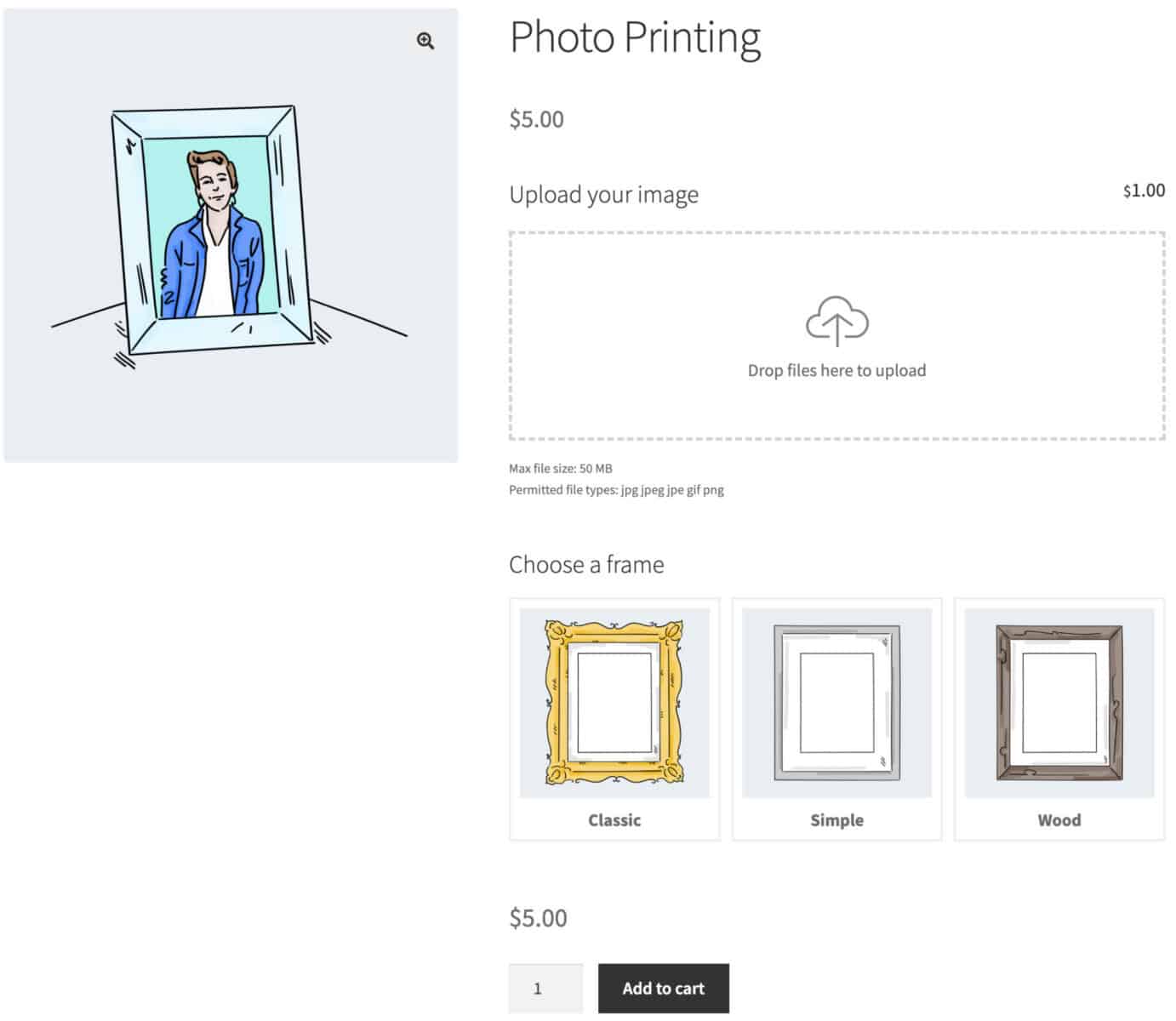
Task: Click the Wood frame name label
Action: [x=1059, y=819]
